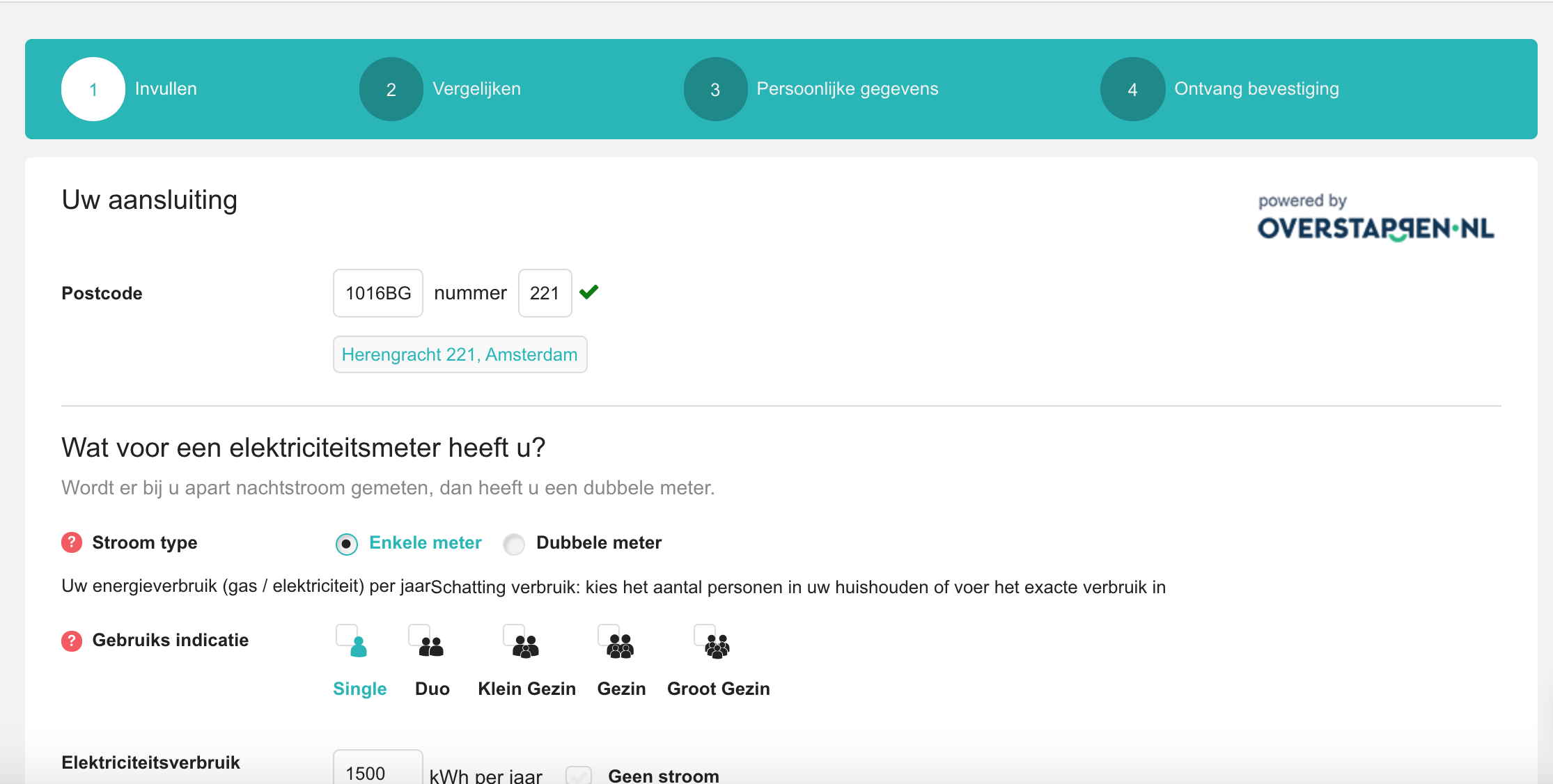
Task: Click the Enkele meter label
Action: 426,542
